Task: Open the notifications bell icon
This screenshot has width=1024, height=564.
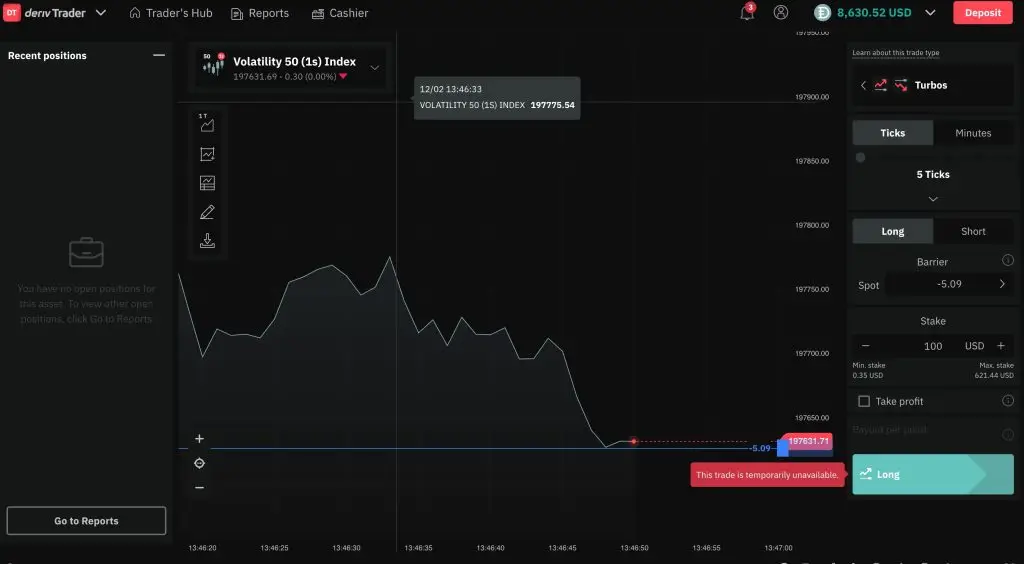Action: [x=747, y=12]
